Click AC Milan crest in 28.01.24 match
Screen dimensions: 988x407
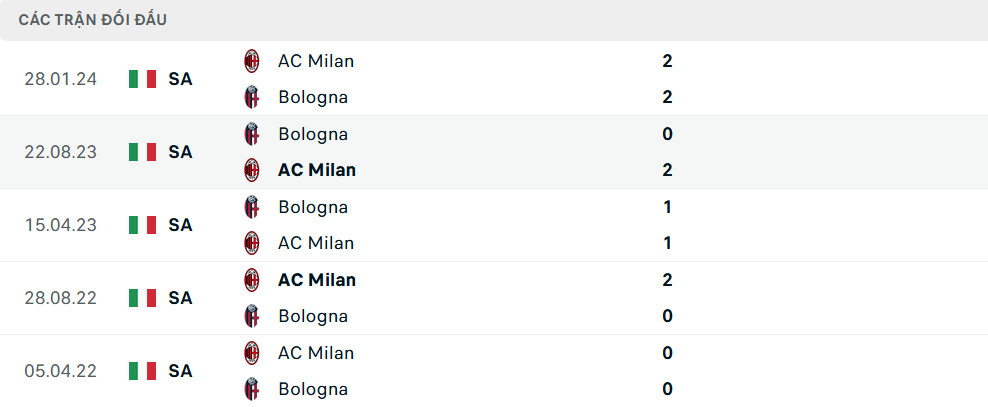pos(252,61)
